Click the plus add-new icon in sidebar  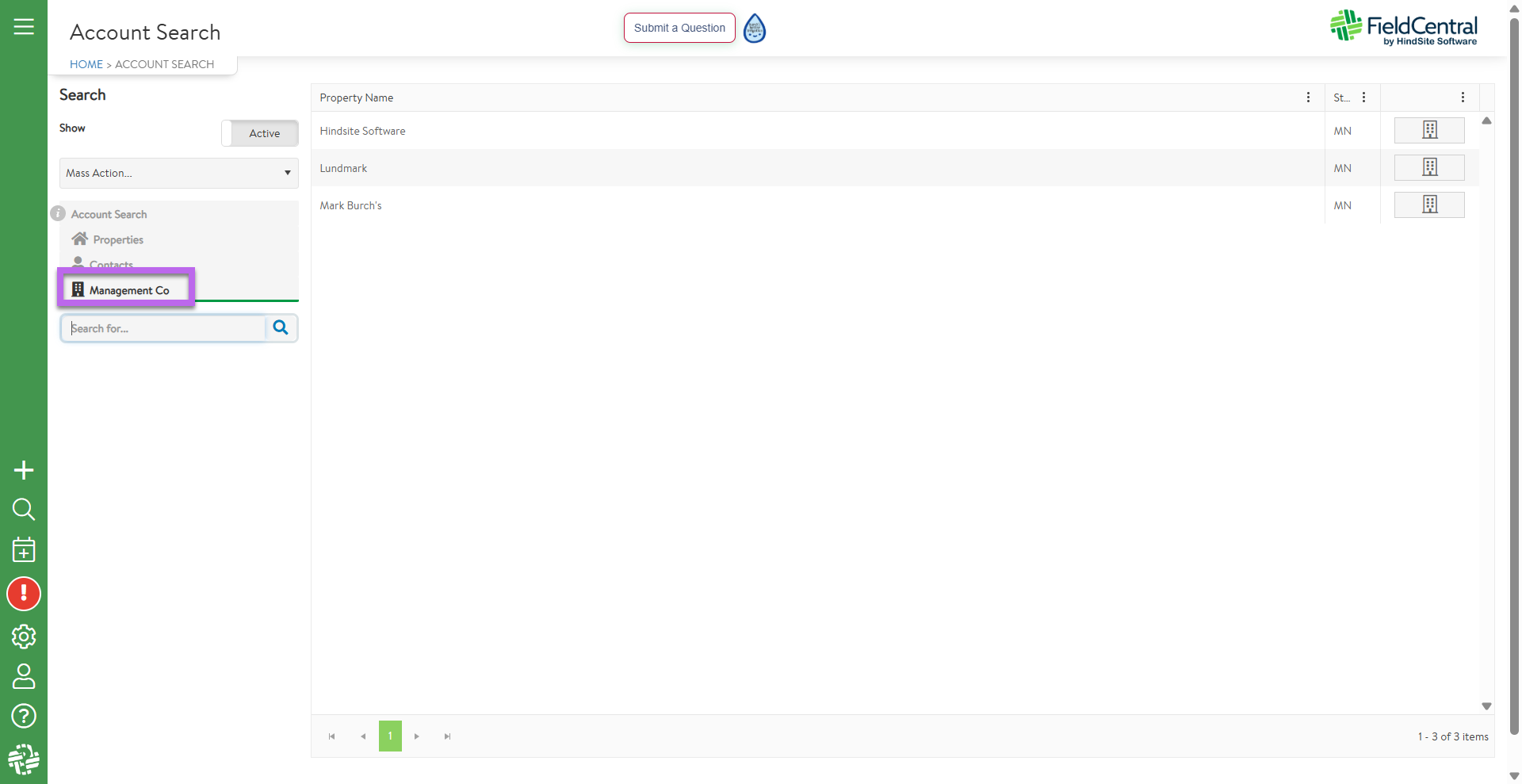click(x=24, y=470)
